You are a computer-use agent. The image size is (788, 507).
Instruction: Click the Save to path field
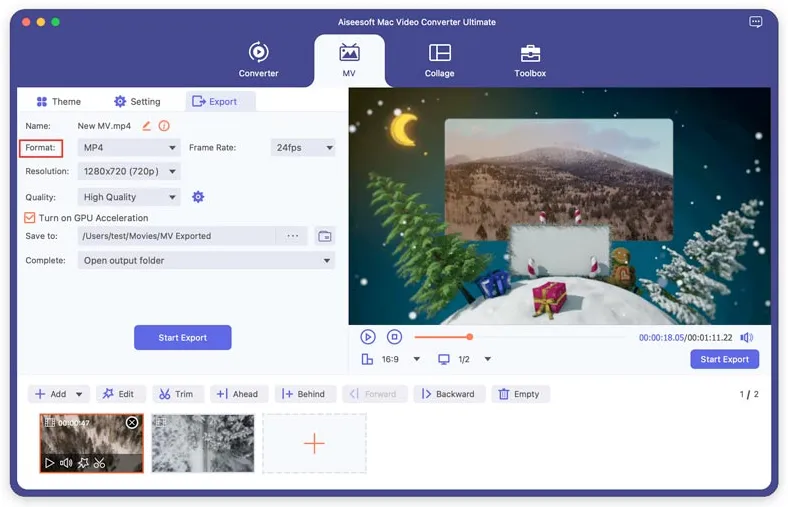[176, 236]
